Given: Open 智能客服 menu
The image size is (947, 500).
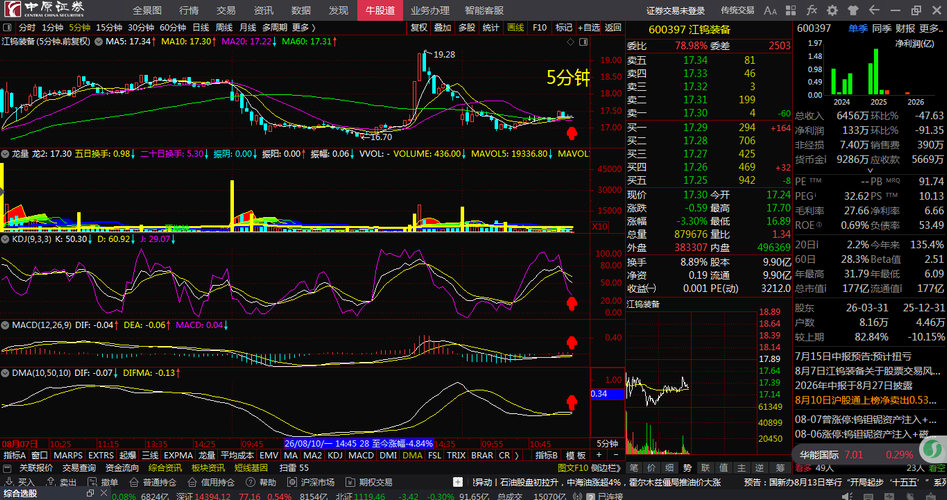Looking at the screenshot, I should (484, 10).
